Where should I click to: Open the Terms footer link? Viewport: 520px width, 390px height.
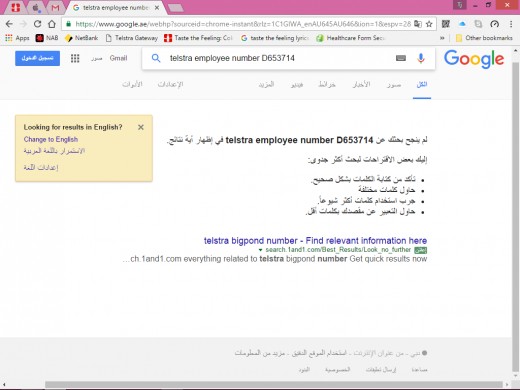(304, 369)
